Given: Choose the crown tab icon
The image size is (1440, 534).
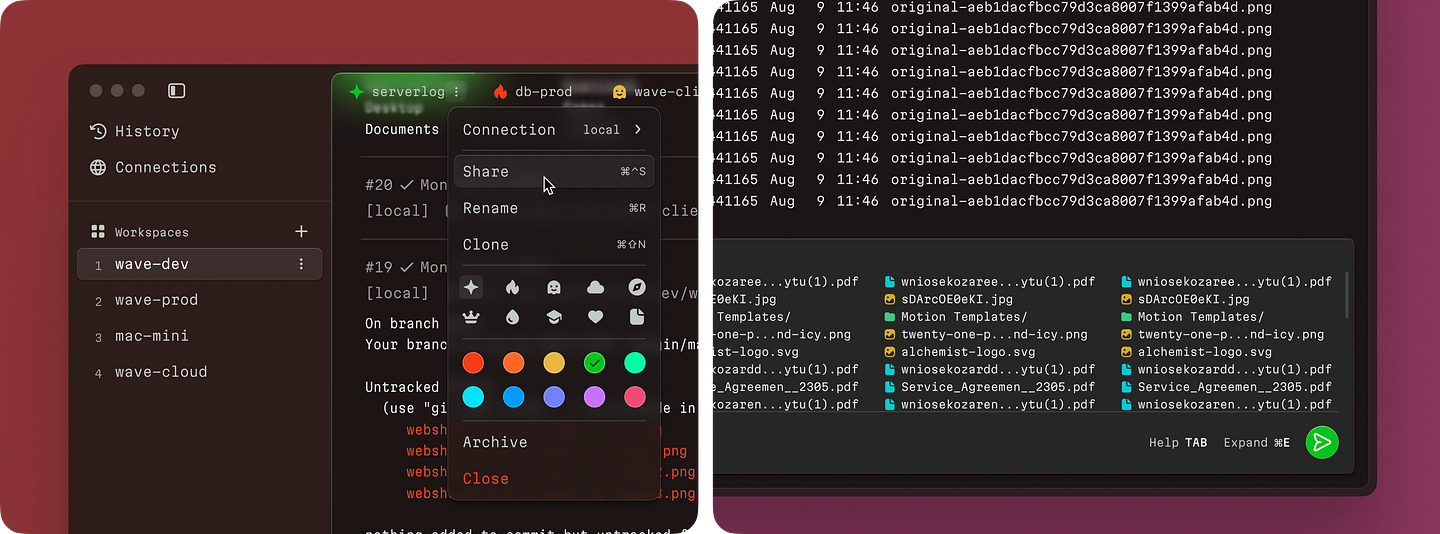Looking at the screenshot, I should coord(471,317).
